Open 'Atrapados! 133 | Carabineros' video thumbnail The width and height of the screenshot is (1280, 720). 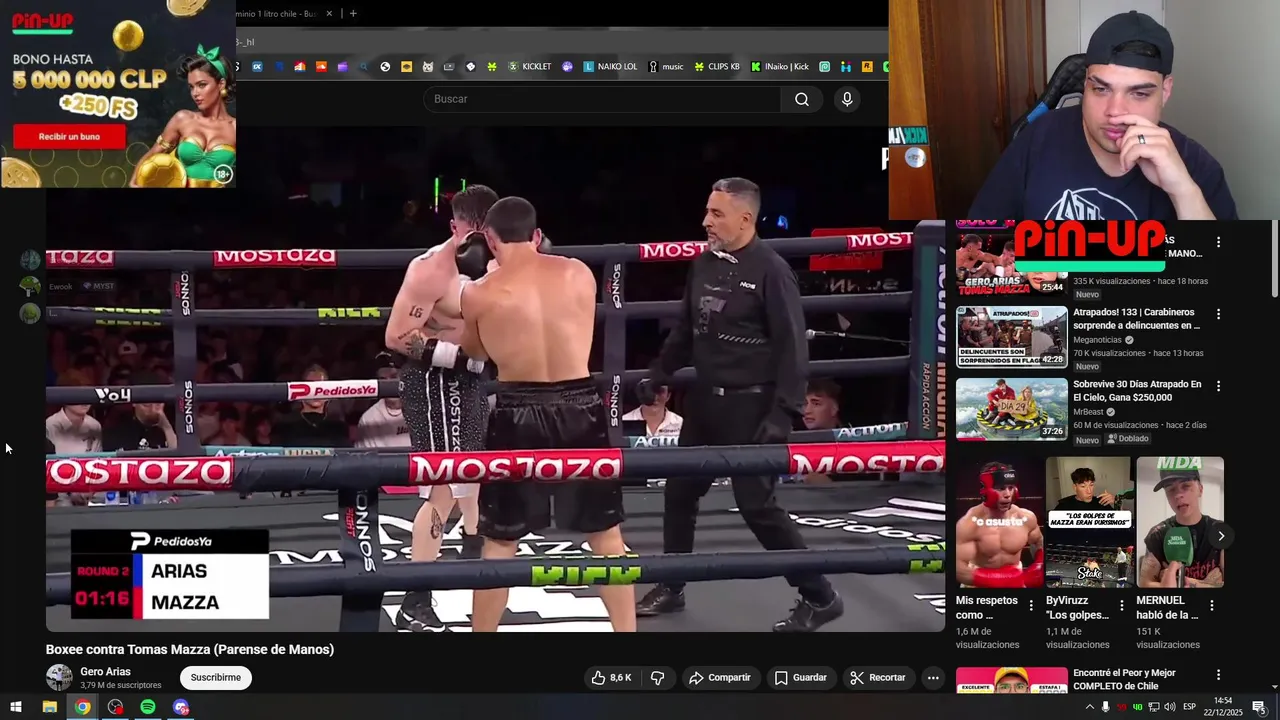point(1011,337)
